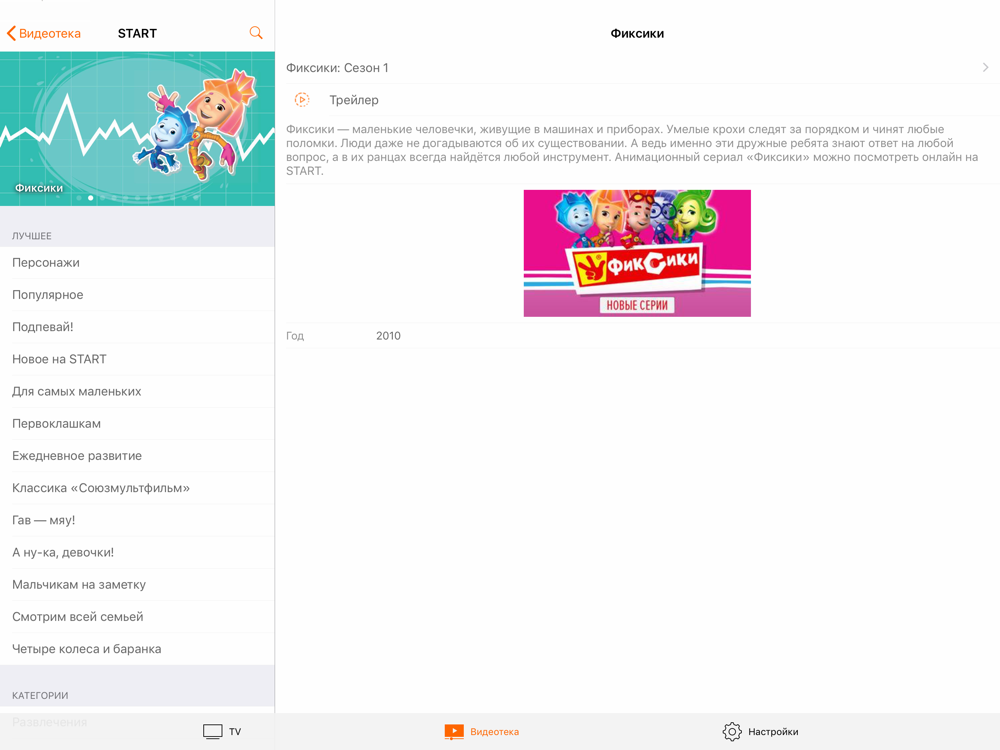The image size is (1000, 750).
Task: Open the Популярное list
Action: click(137, 295)
